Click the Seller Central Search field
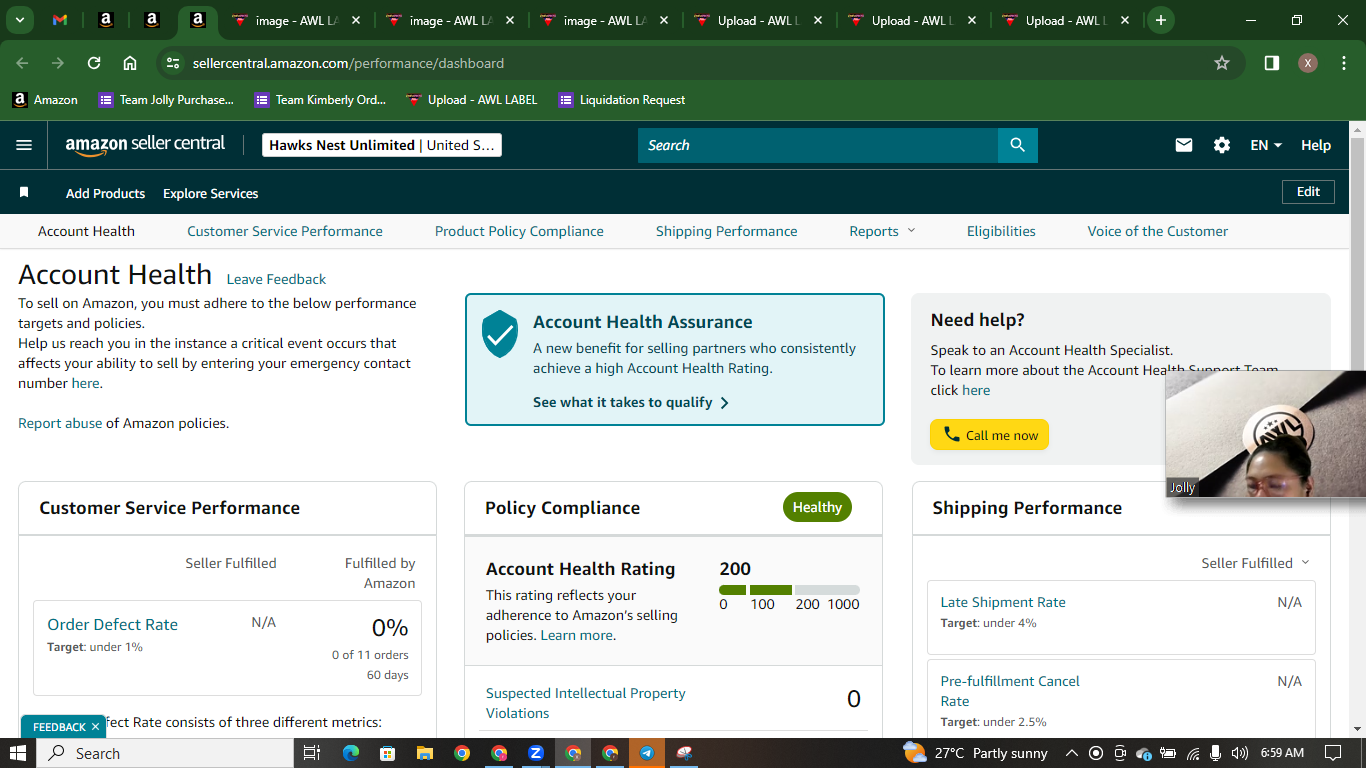 point(818,145)
